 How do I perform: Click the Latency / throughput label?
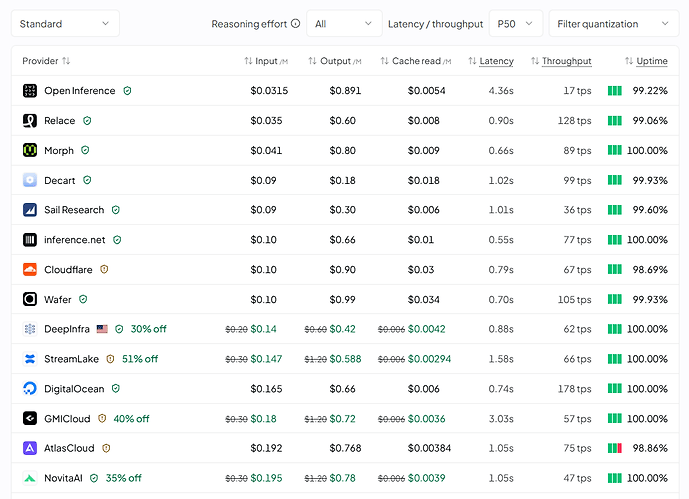[435, 24]
